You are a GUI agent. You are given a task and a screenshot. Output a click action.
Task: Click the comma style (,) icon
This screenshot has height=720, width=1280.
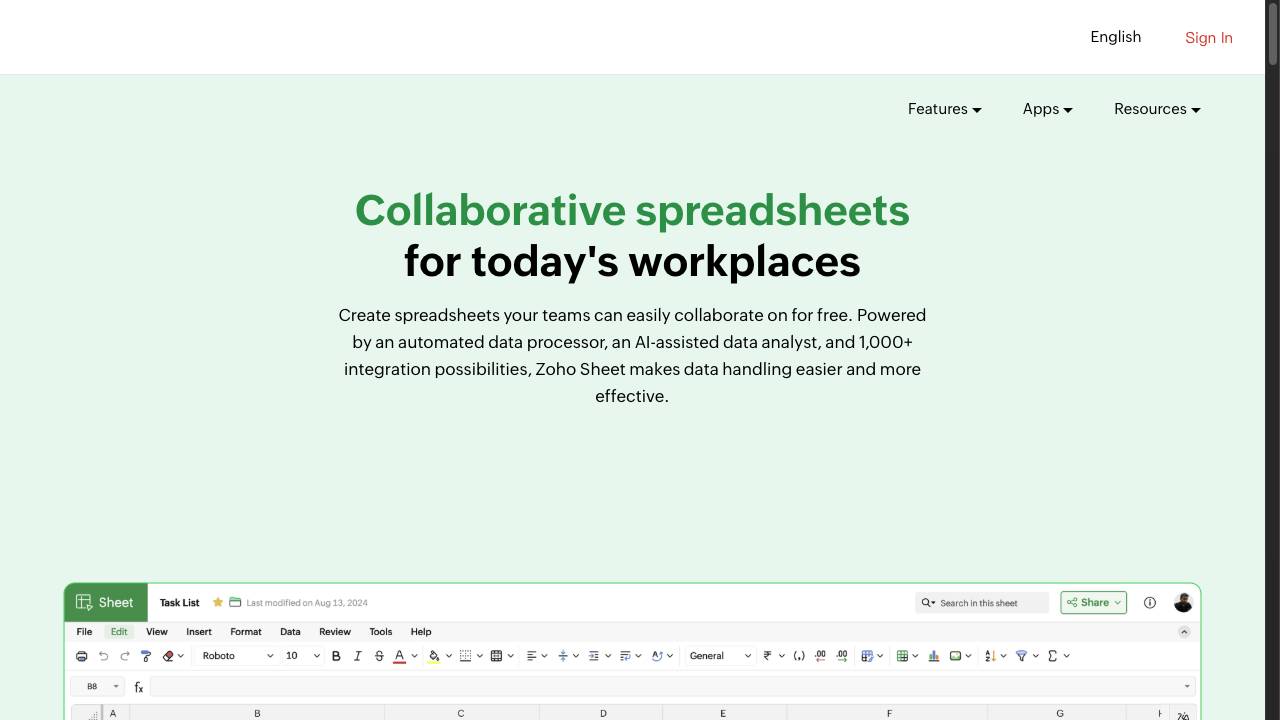(799, 656)
